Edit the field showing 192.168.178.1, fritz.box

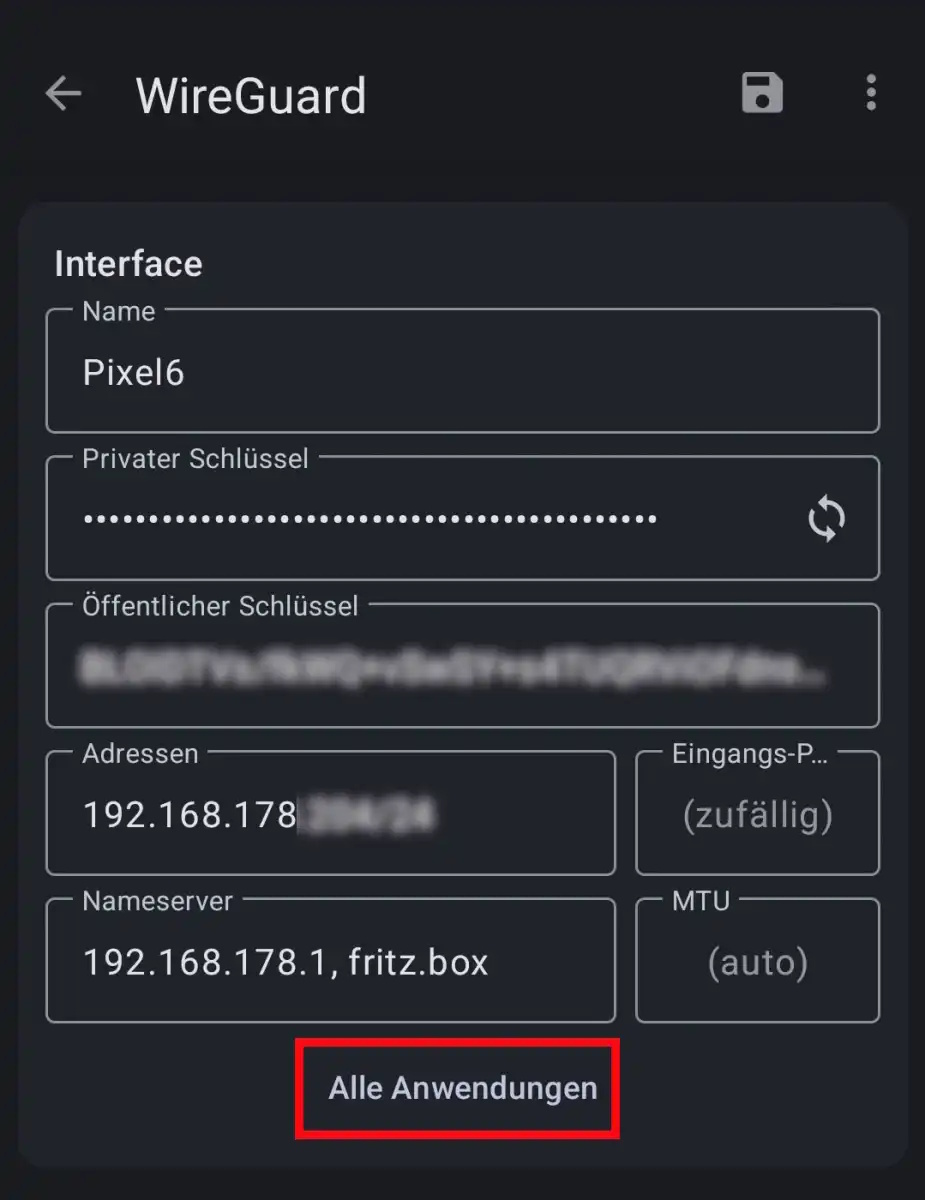click(330, 963)
